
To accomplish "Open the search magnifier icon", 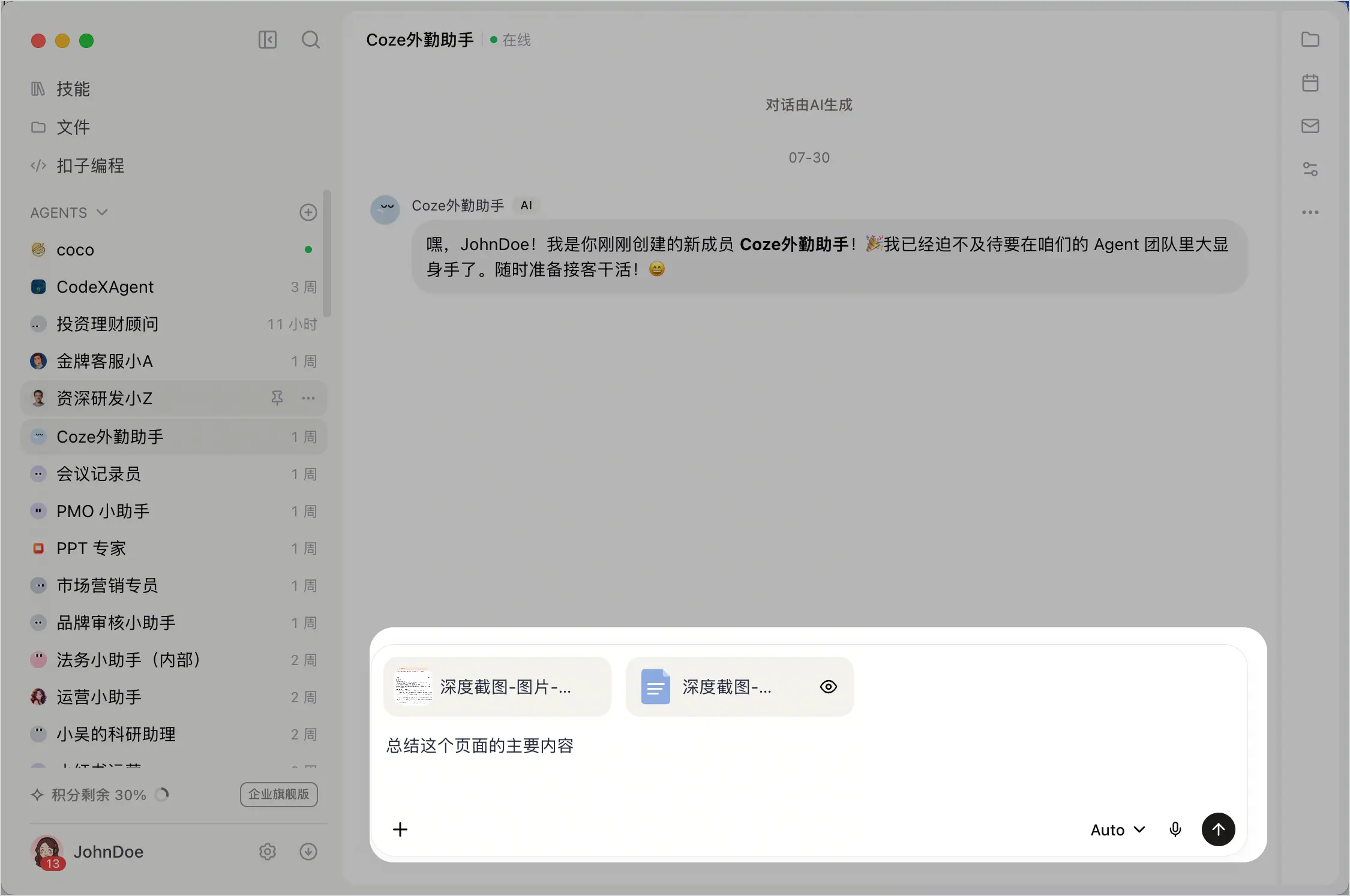I will (310, 40).
